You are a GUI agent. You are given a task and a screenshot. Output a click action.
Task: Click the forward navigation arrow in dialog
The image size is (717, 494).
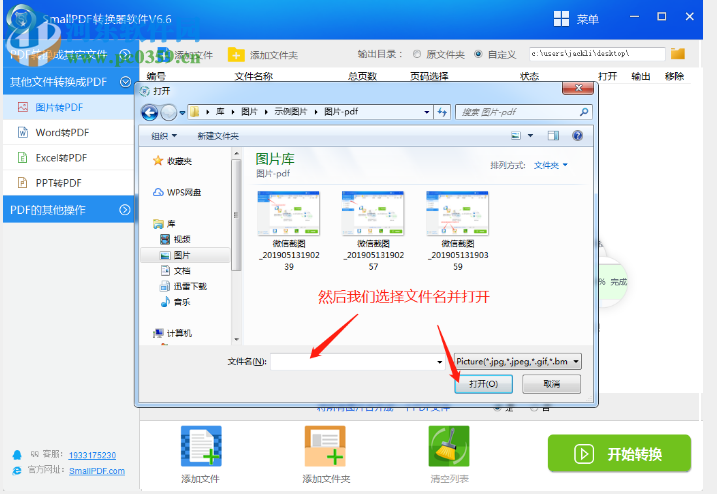(168, 112)
